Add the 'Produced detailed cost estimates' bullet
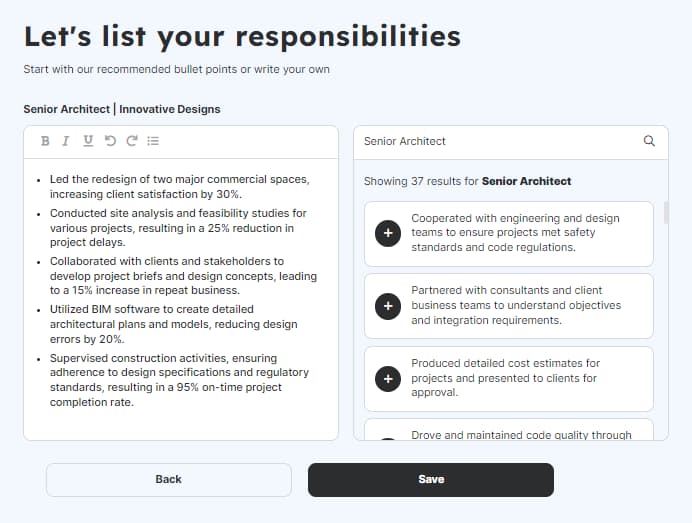The height and width of the screenshot is (523, 692). click(x=387, y=379)
